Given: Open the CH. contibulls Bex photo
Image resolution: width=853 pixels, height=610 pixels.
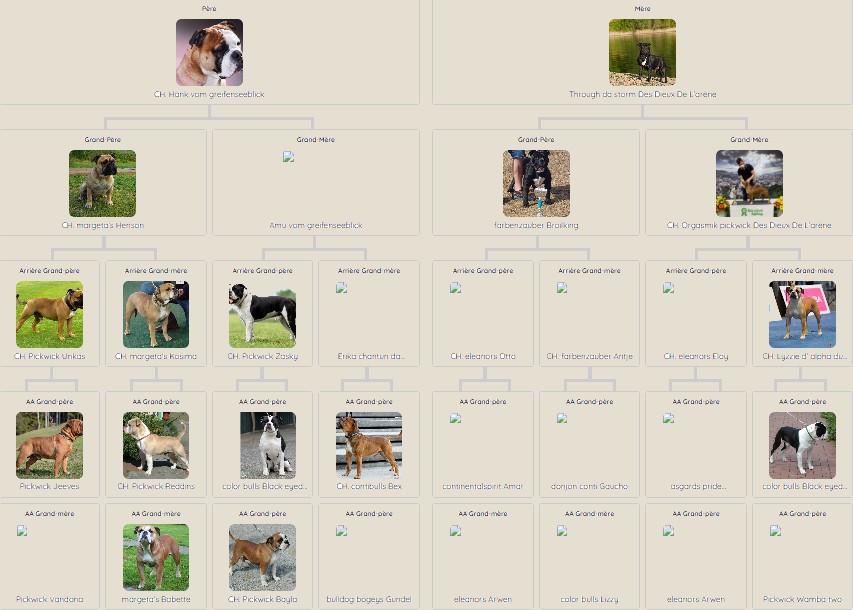Looking at the screenshot, I should pos(369,445).
